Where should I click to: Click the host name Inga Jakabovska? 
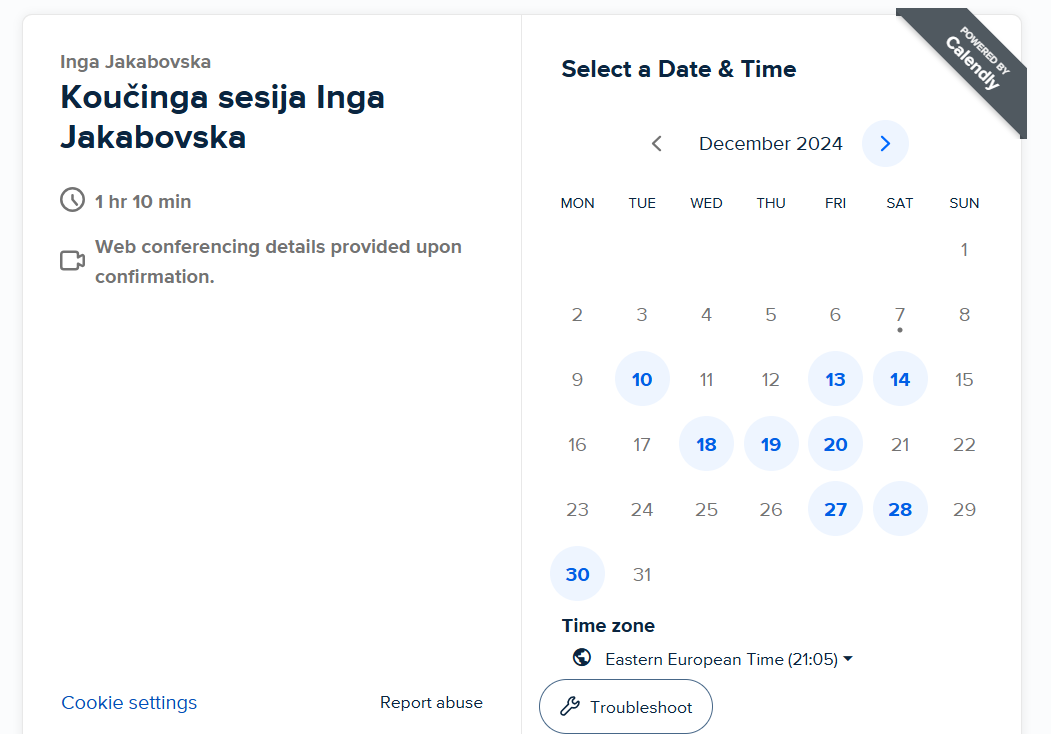coord(135,62)
